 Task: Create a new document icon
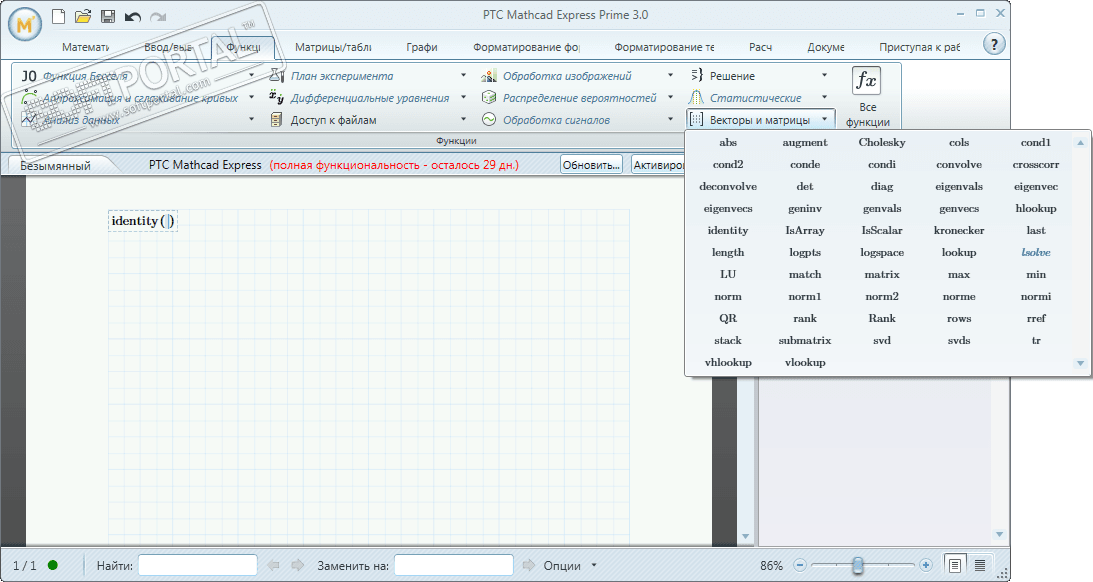point(59,16)
